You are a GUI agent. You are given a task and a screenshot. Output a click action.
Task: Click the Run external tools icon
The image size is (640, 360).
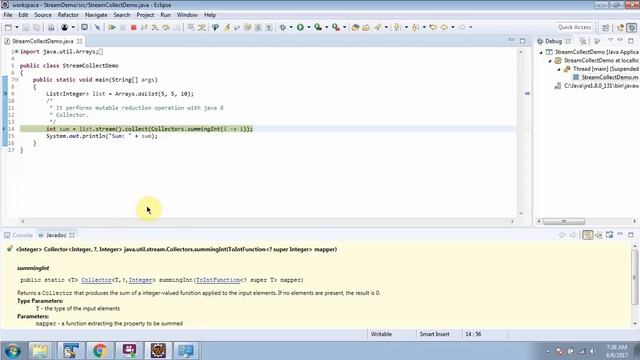pyautogui.click(x=336, y=27)
